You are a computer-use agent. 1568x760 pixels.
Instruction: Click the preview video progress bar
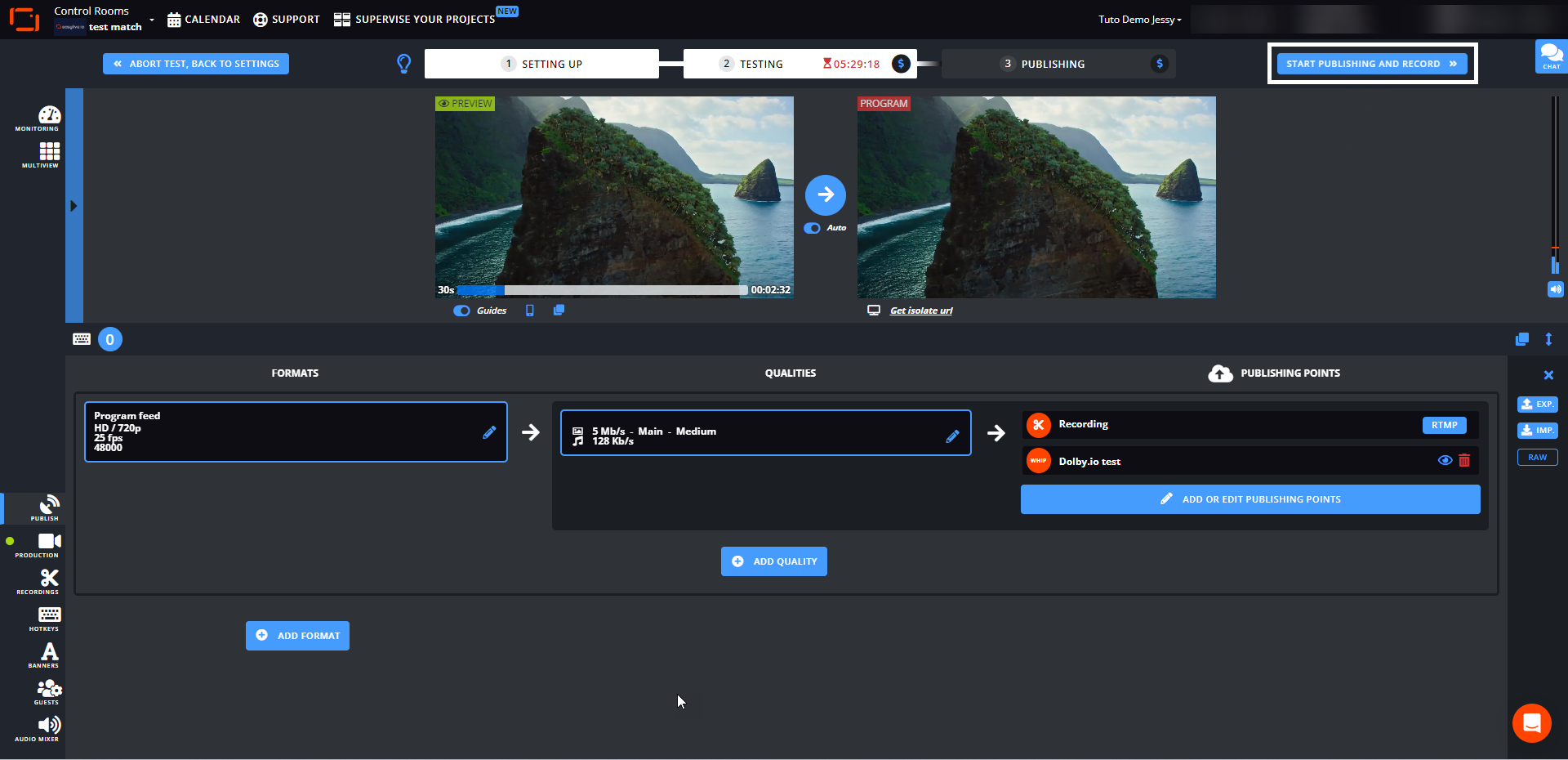pyautogui.click(x=602, y=290)
